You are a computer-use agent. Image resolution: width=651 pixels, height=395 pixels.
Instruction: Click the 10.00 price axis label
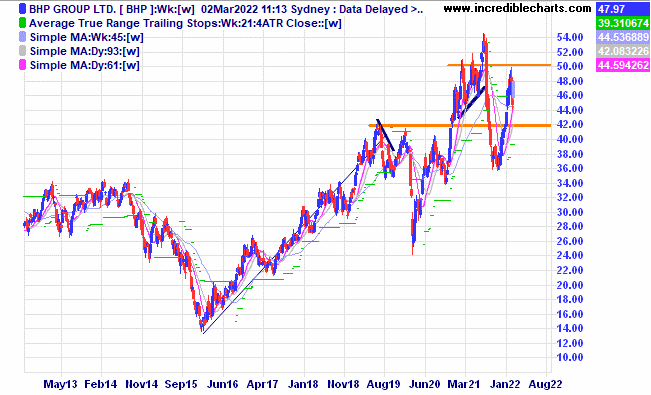[x=570, y=358]
